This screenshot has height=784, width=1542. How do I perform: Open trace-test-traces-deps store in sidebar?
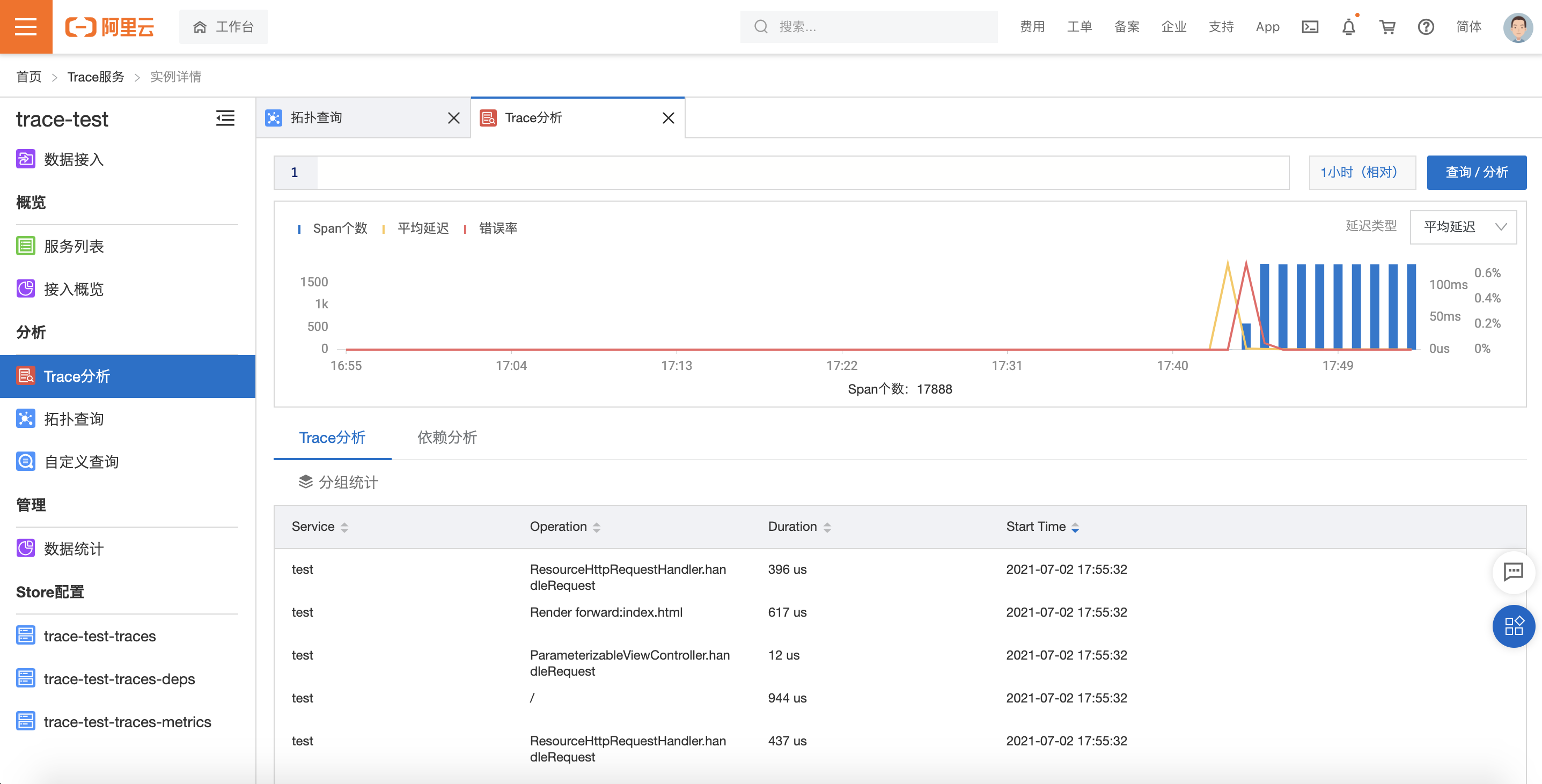pyautogui.click(x=119, y=679)
